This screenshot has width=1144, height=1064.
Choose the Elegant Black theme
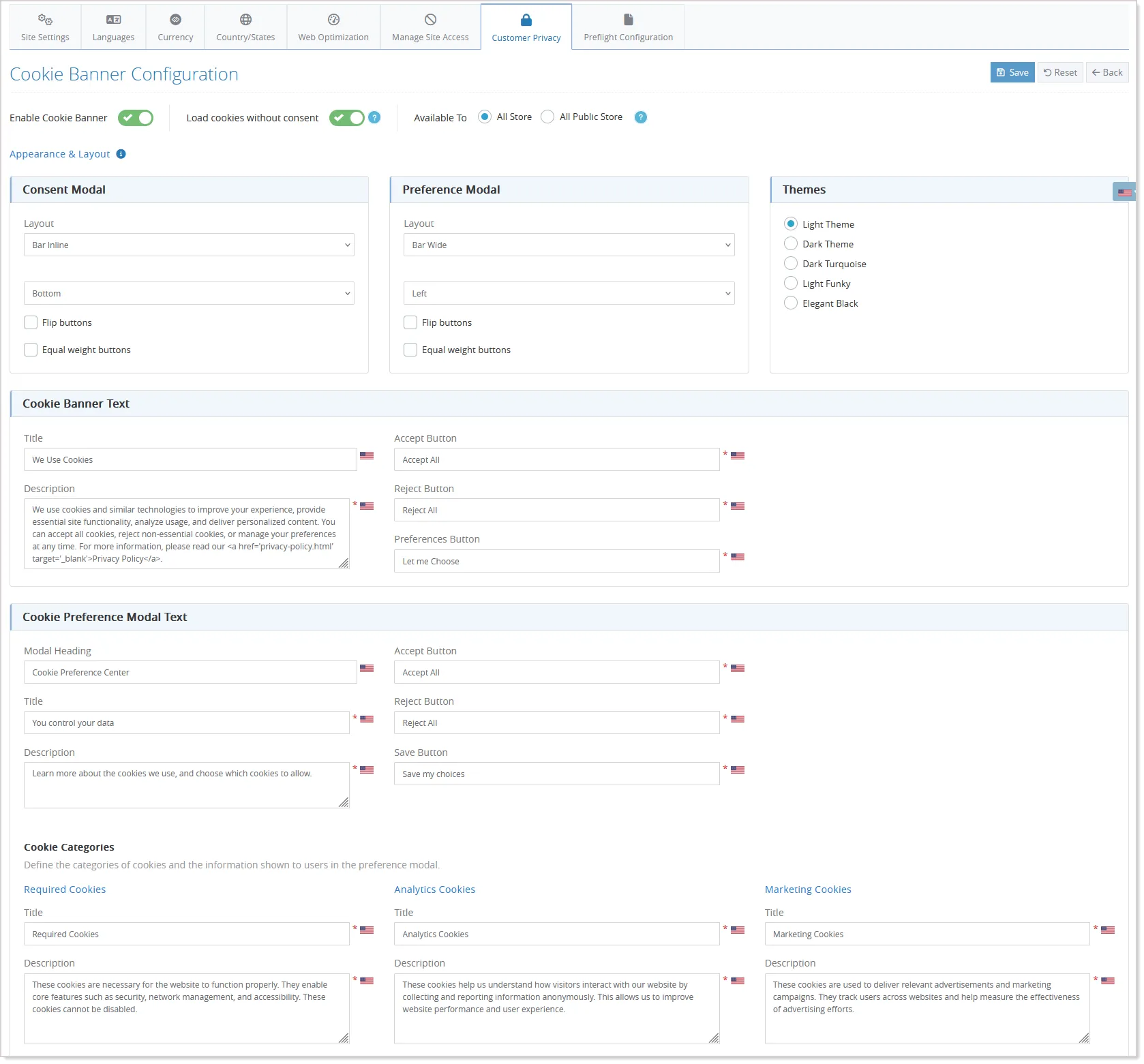click(791, 303)
